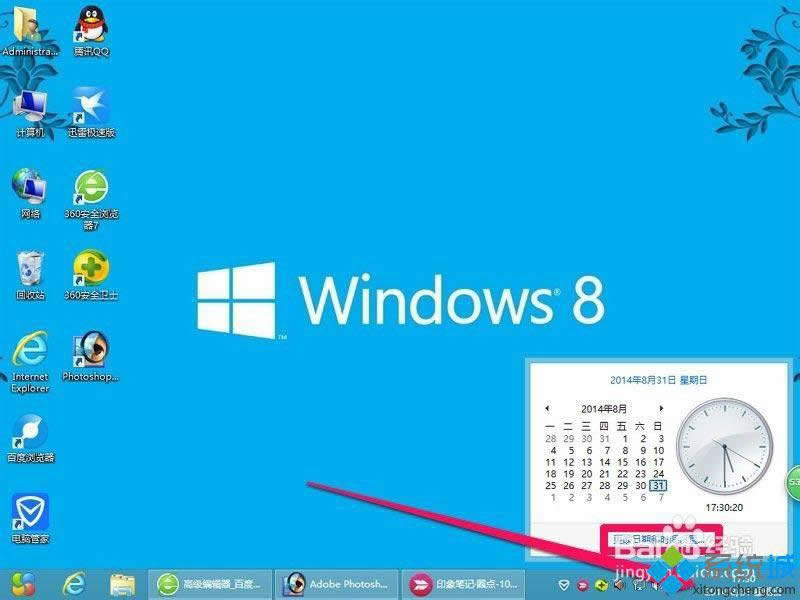Open 网络 (Network) icon

pyautogui.click(x=30, y=185)
